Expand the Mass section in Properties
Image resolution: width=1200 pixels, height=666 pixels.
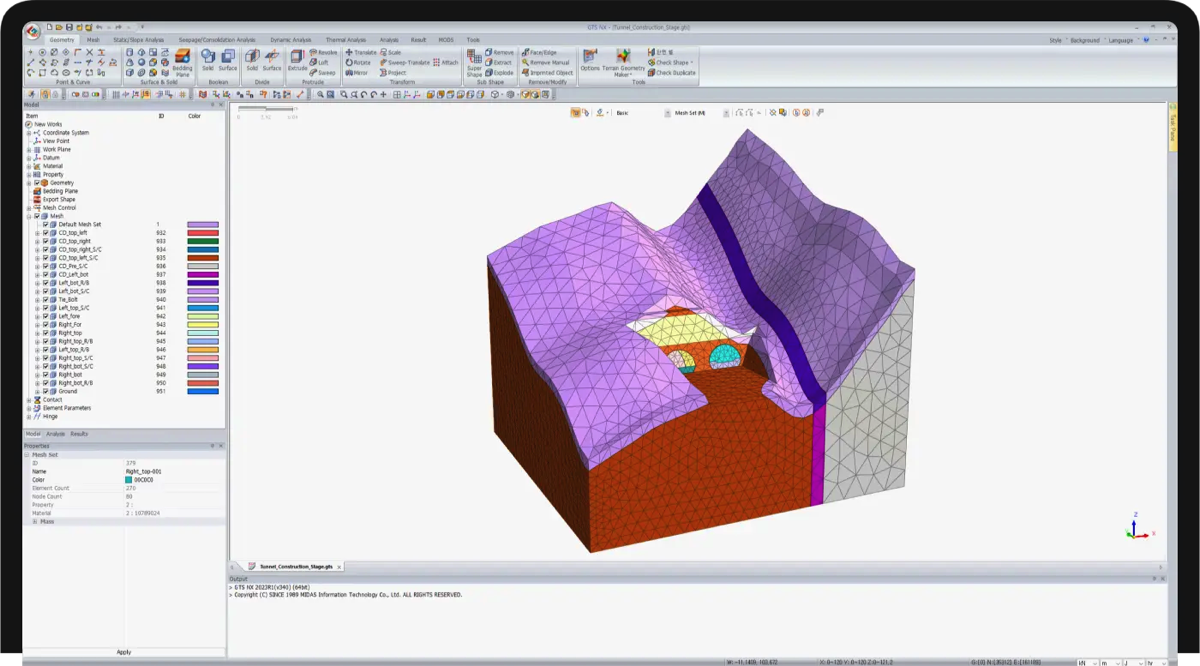click(x=35, y=521)
